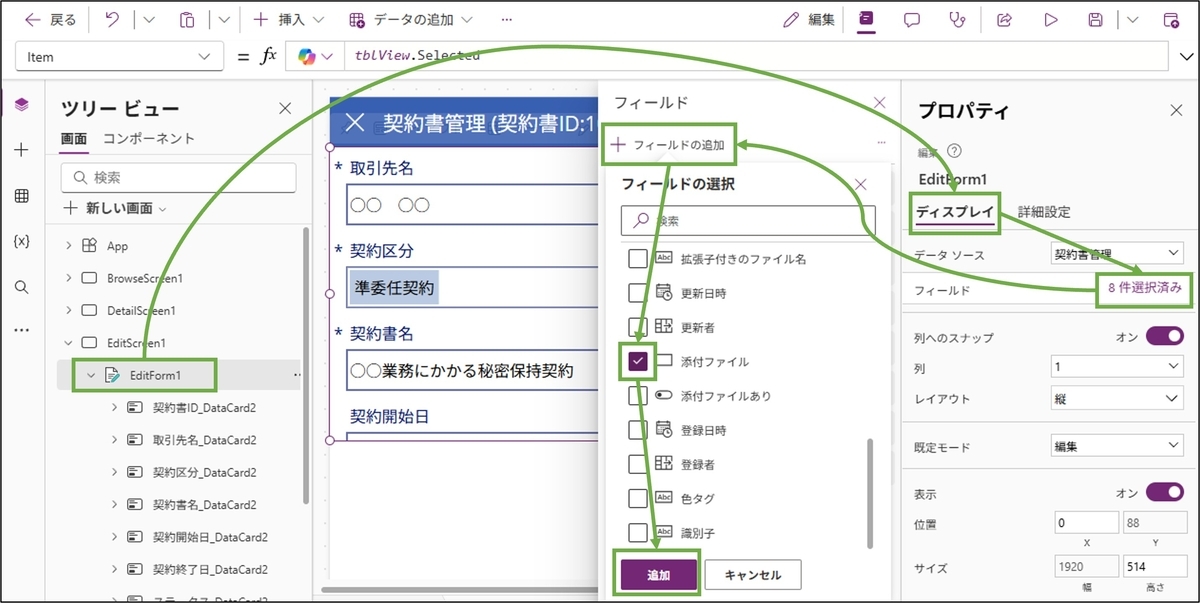Click the toolbar overflow ellipsis after データの追加
This screenshot has height=603, width=1200.
(507, 19)
